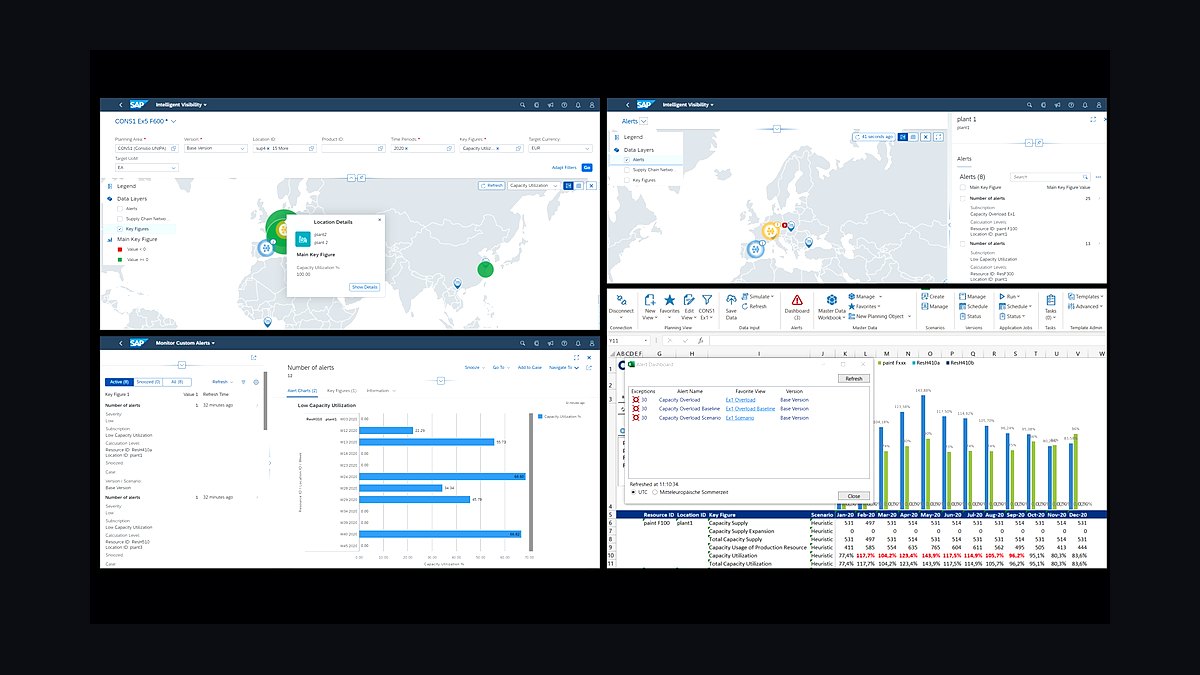The width and height of the screenshot is (1200, 675).
Task: Go back using Monitor Custom Alerts back arrow
Action: point(119,343)
